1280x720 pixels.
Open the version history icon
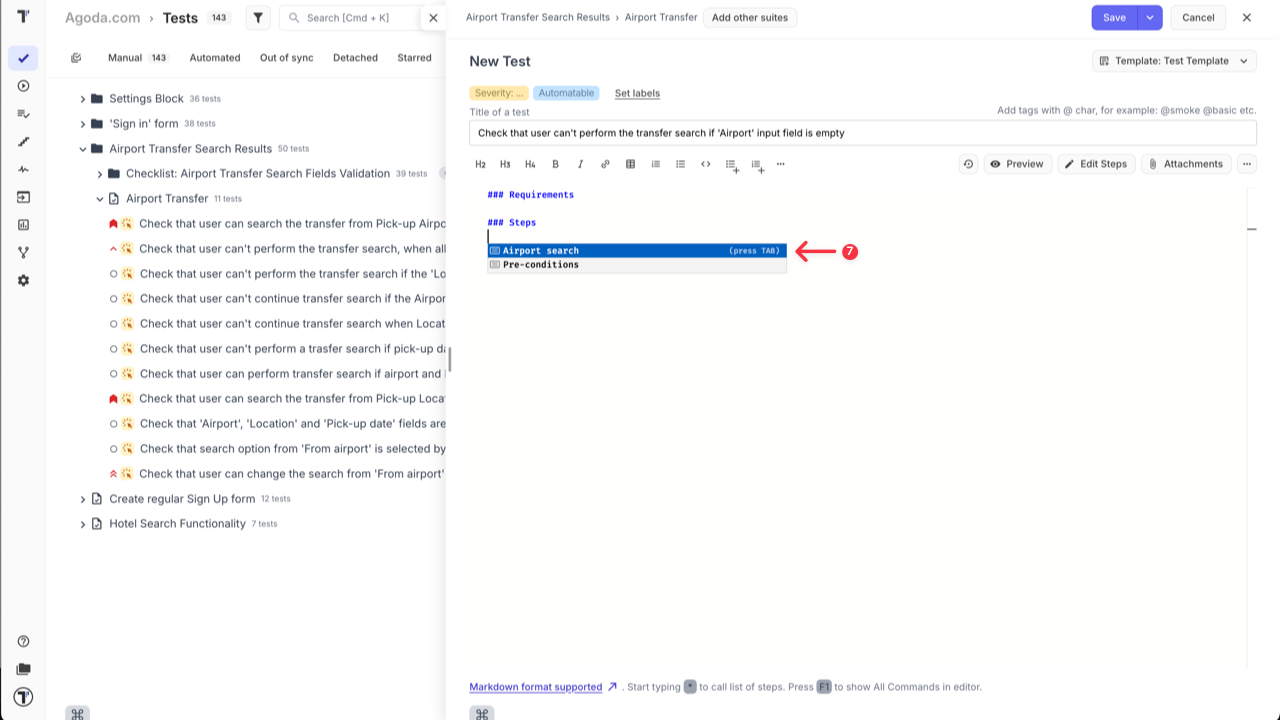pyautogui.click(x=968, y=164)
